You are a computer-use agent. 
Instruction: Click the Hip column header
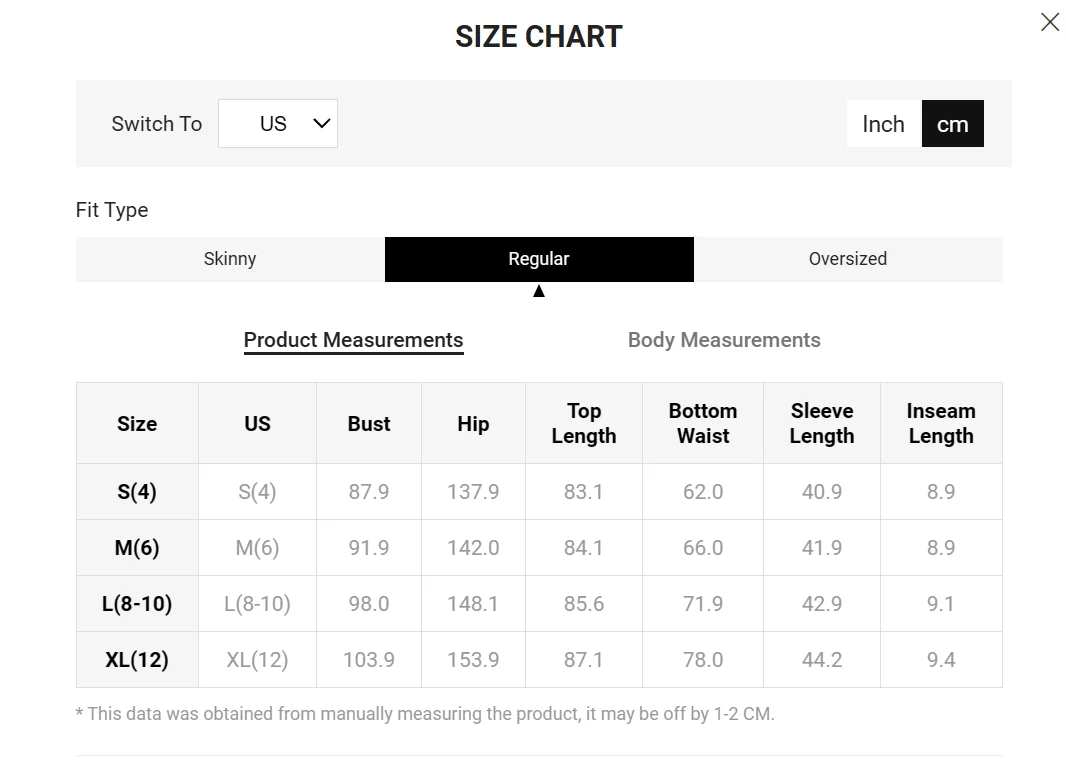click(473, 424)
